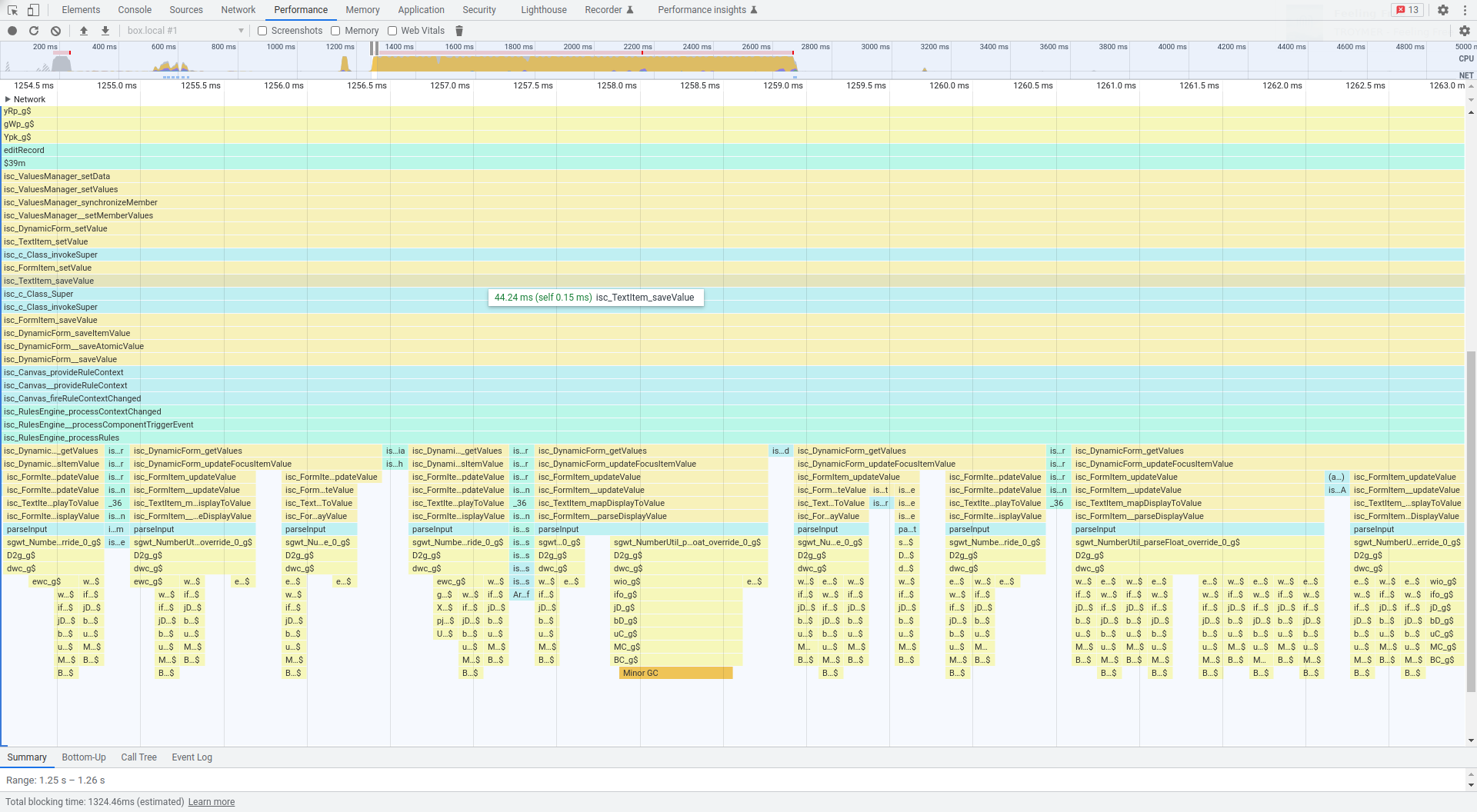Follow the Learn more link
This screenshot has height=812, width=1477.
click(212, 802)
